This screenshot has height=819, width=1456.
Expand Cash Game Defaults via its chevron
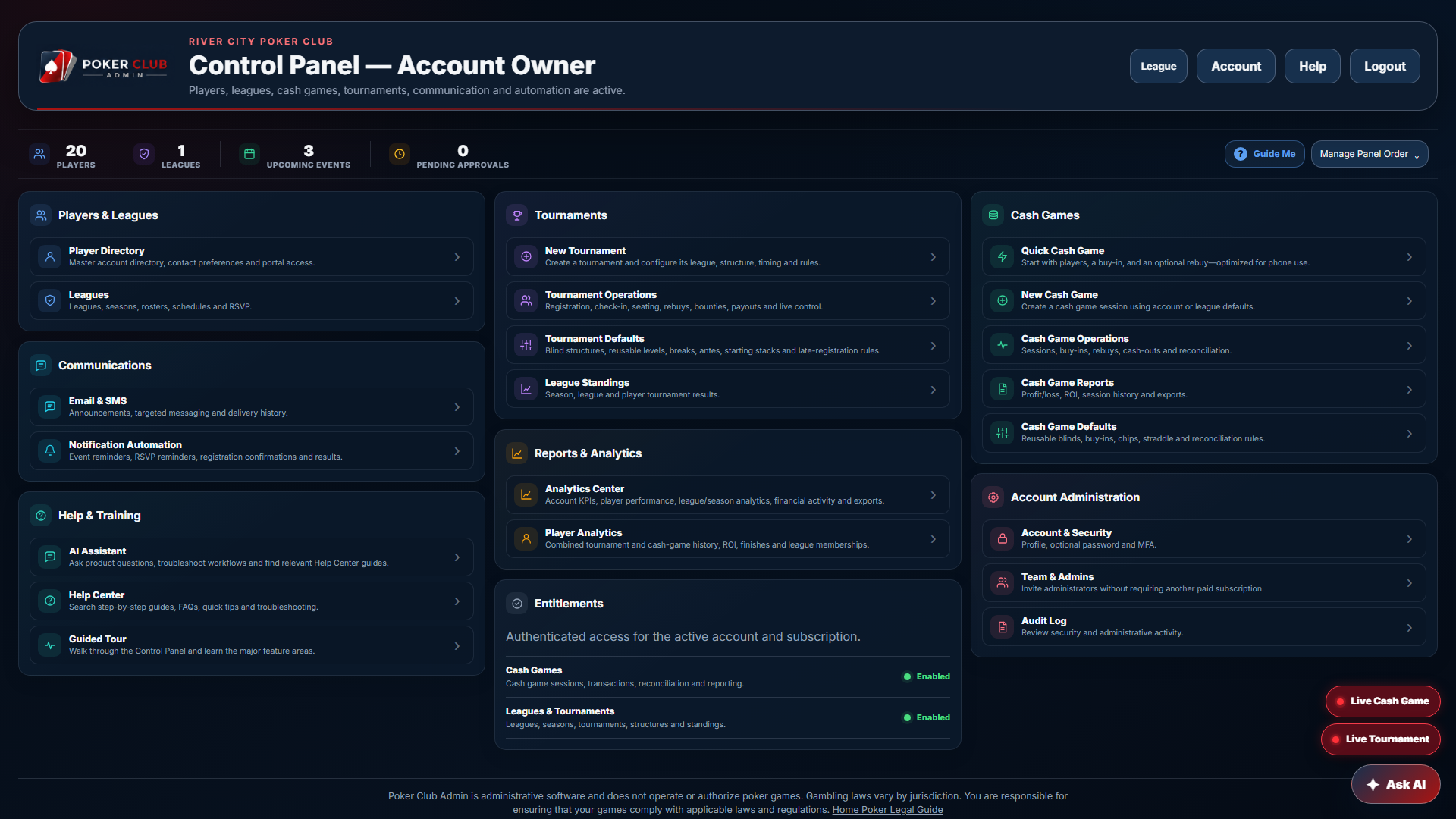click(x=1410, y=434)
